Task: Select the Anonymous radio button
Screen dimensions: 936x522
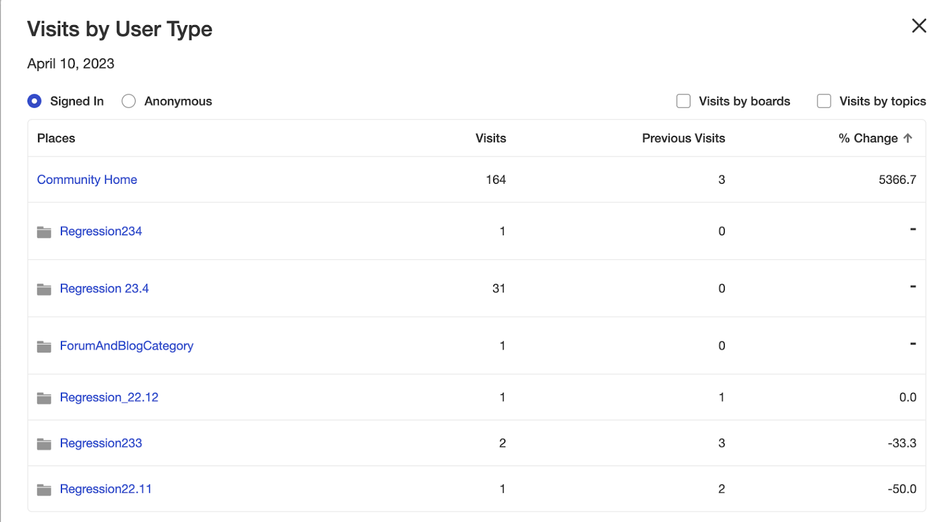Action: click(x=128, y=101)
